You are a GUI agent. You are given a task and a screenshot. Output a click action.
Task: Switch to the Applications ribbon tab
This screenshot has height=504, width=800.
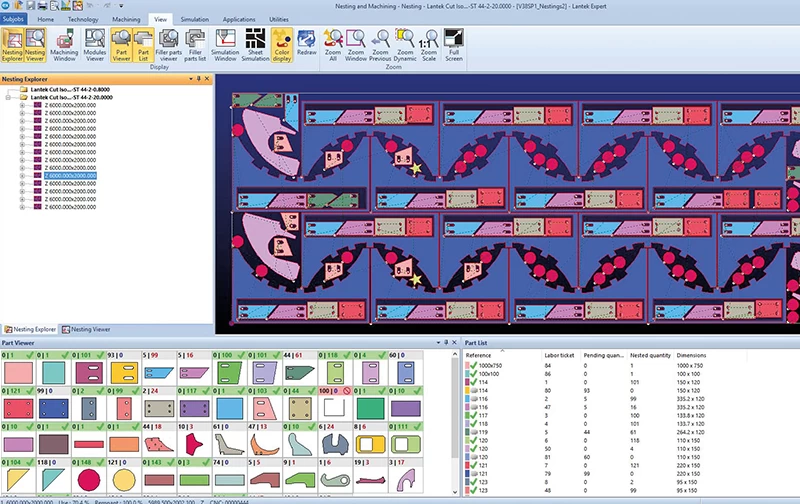click(239, 19)
